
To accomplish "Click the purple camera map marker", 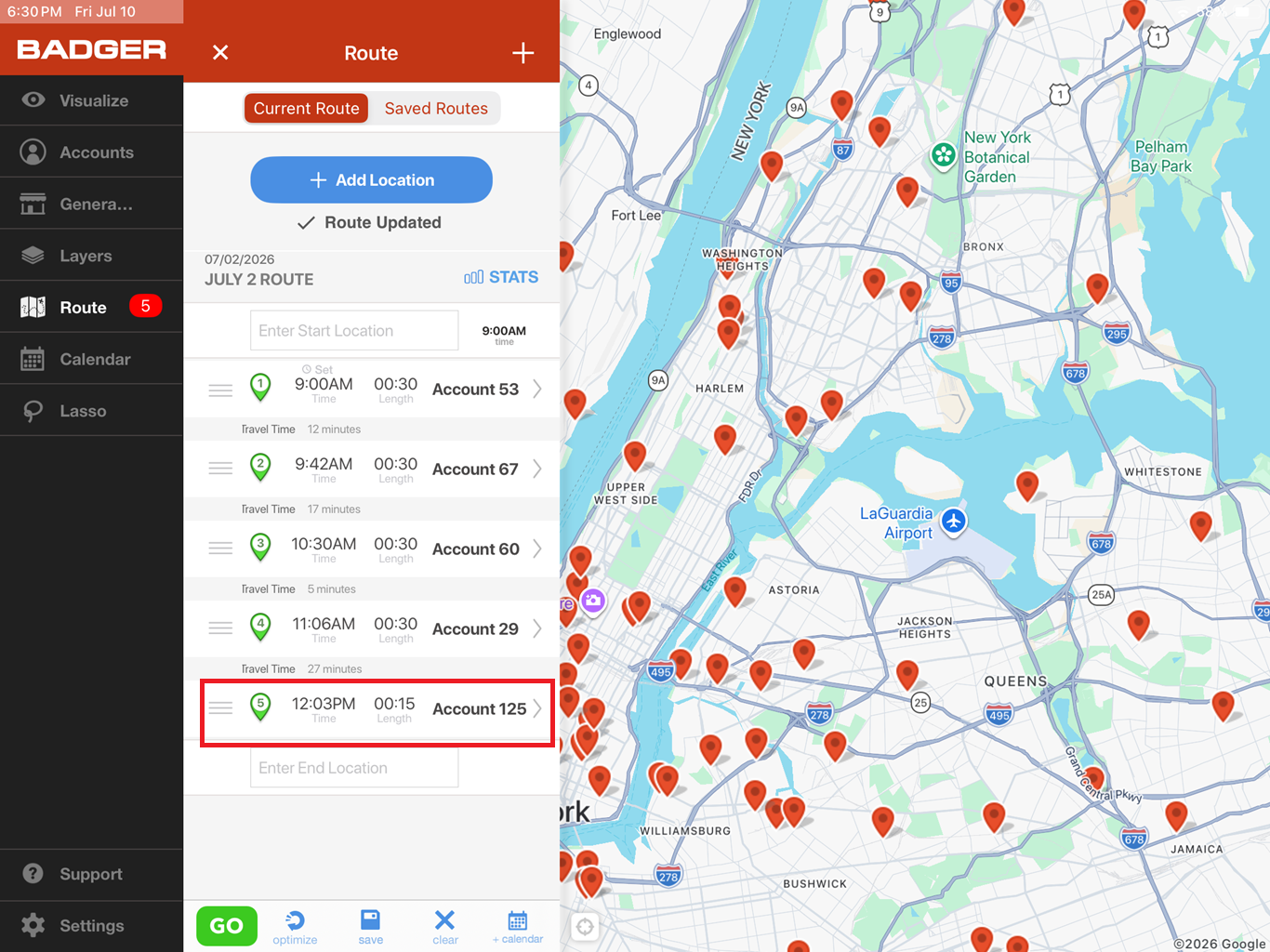I will 593,602.
